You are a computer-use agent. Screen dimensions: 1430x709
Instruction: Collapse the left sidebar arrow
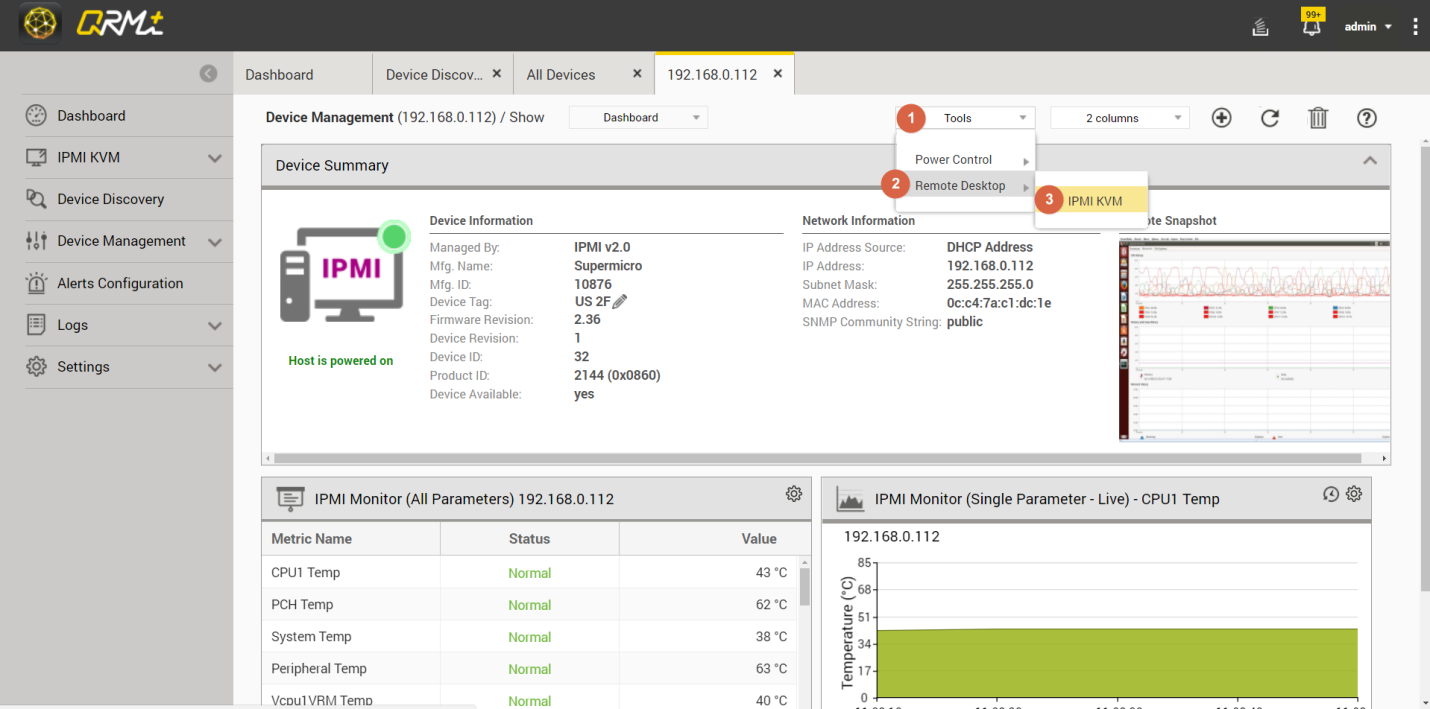coord(208,73)
